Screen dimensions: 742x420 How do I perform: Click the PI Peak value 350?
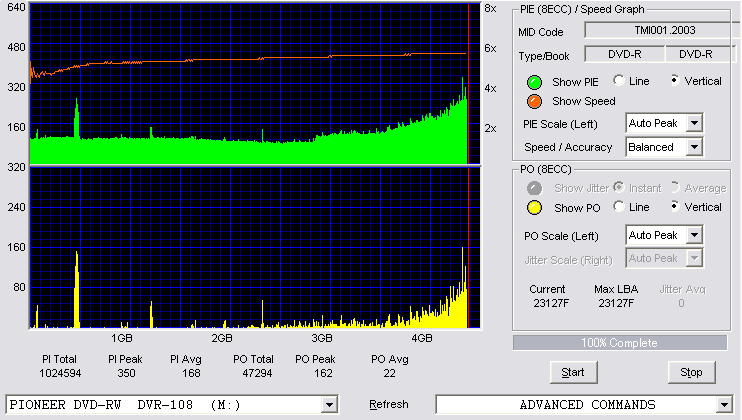pos(126,374)
